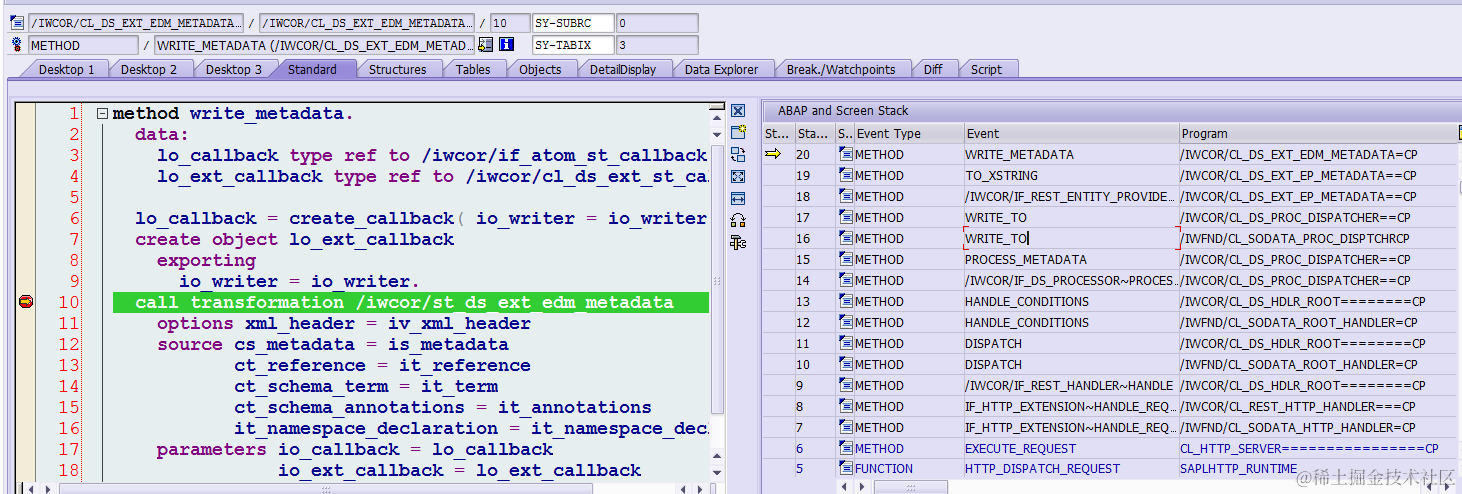Click the Swap Tool icon with two arrows
The image size is (1462, 494).
coord(738,154)
